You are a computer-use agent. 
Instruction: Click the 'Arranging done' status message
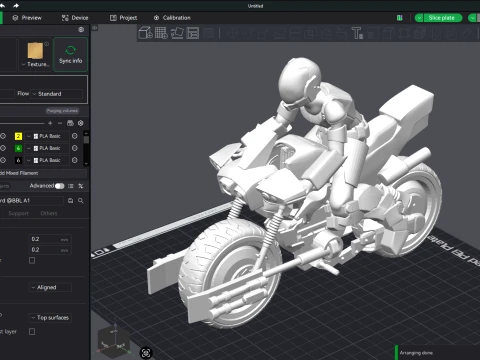416,353
